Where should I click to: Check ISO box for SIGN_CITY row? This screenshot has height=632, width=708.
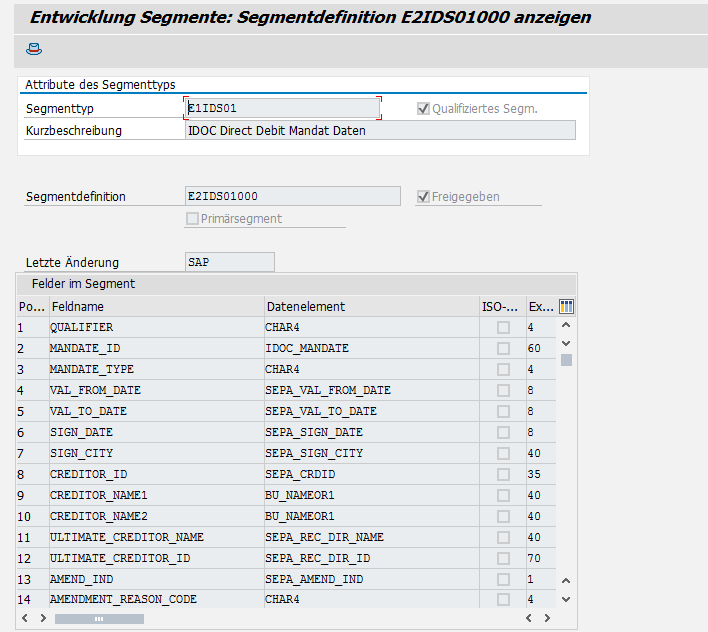point(503,453)
